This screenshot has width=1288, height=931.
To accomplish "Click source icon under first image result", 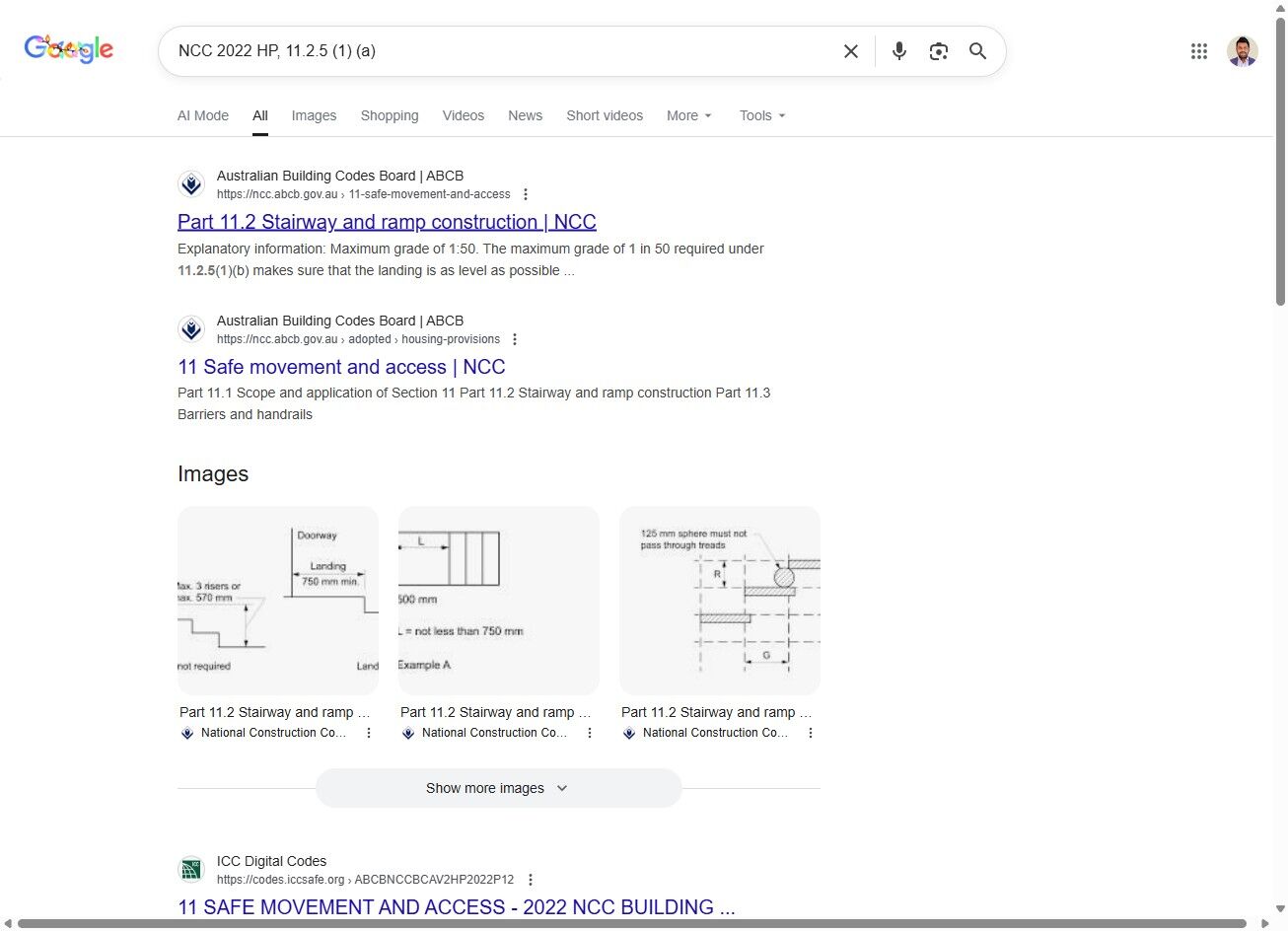I will point(187,733).
